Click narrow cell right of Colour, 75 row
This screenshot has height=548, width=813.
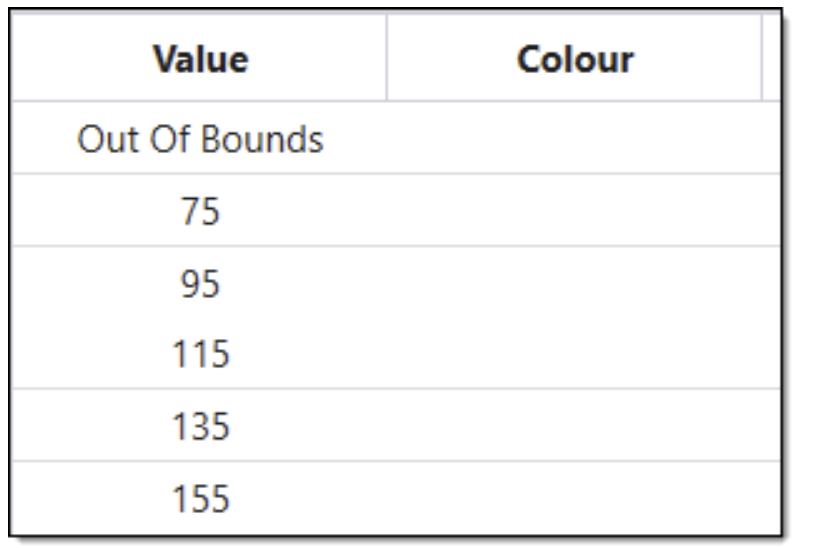[x=771, y=211]
